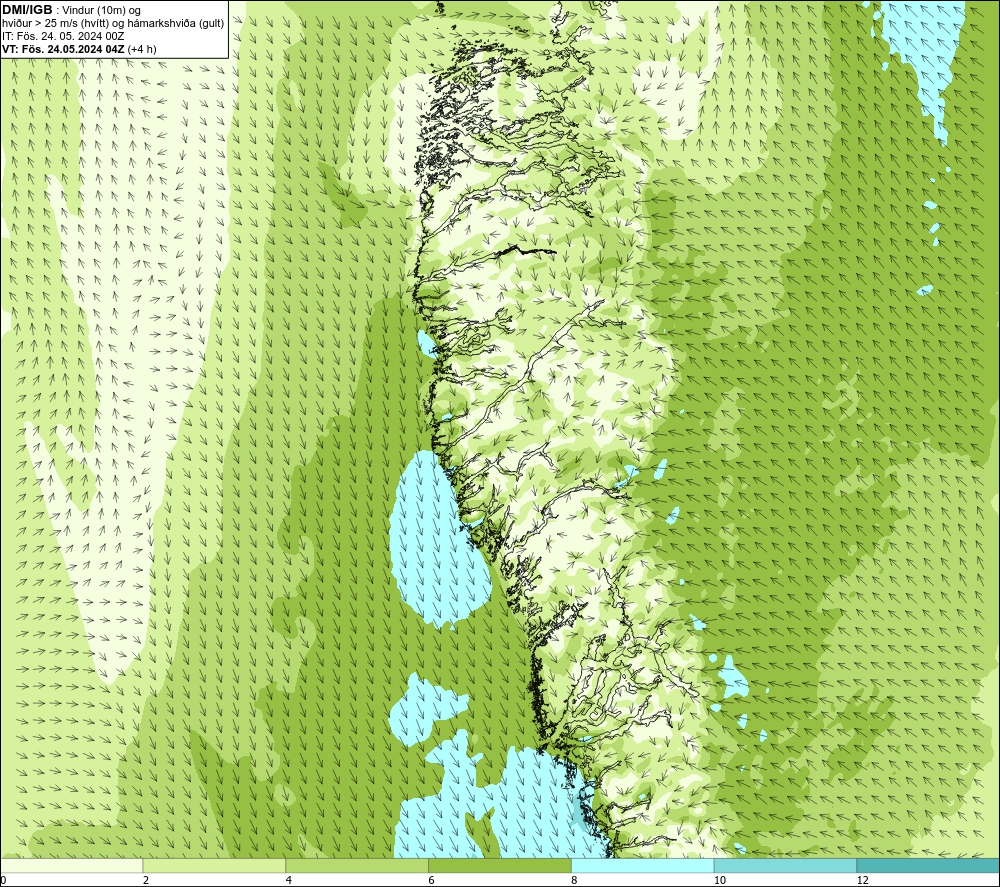The height and width of the screenshot is (887, 1000).
Task: Click the 4–6 m/s green swatch
Action: pos(357,865)
